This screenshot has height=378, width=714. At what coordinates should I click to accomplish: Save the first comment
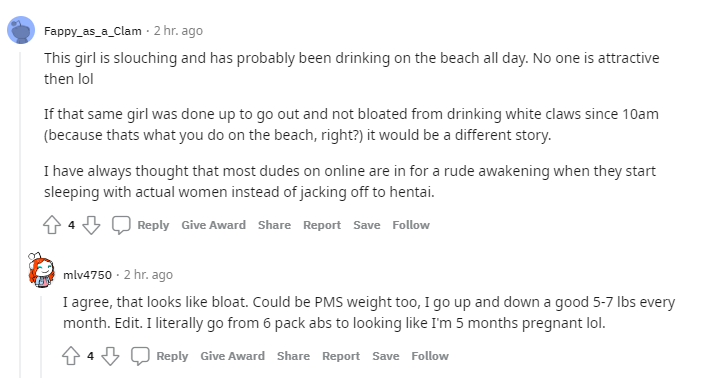tap(367, 225)
